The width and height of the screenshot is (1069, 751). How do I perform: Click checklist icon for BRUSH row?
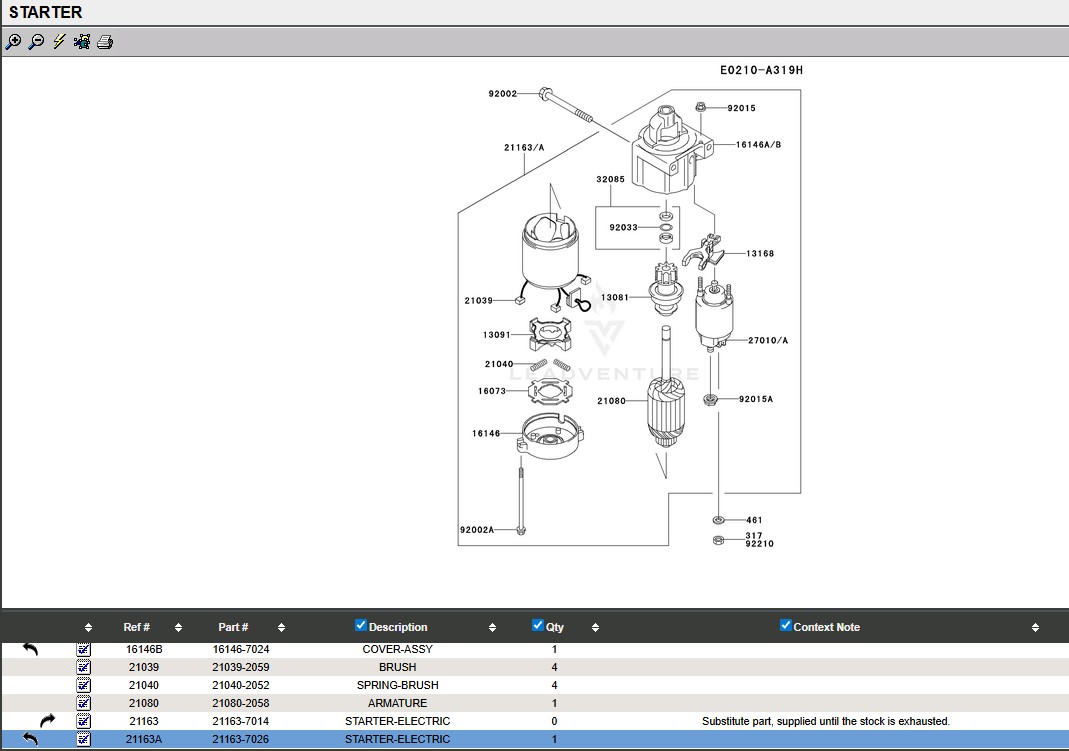tap(84, 667)
